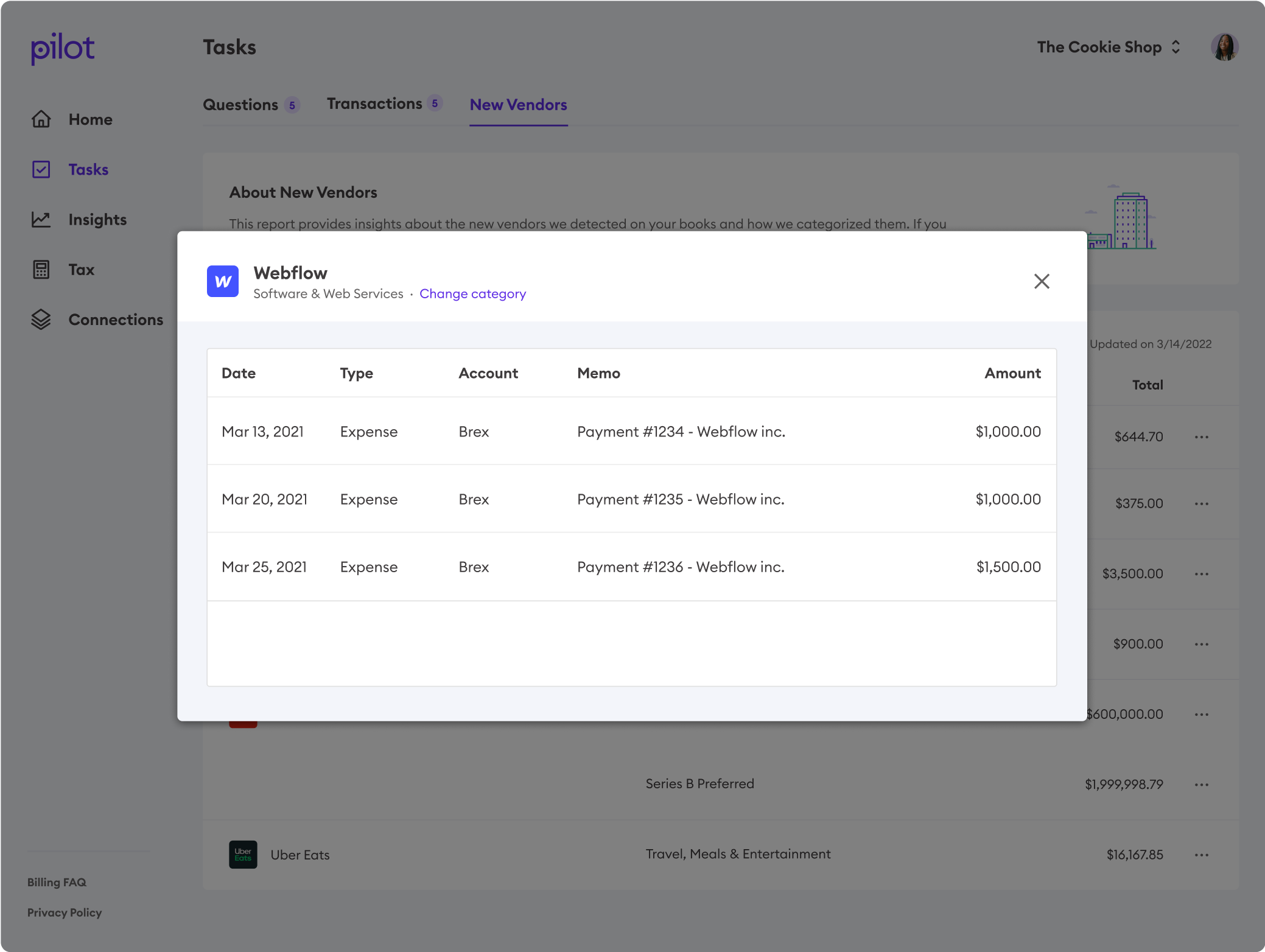Click the About New Vendors heading

click(x=303, y=192)
